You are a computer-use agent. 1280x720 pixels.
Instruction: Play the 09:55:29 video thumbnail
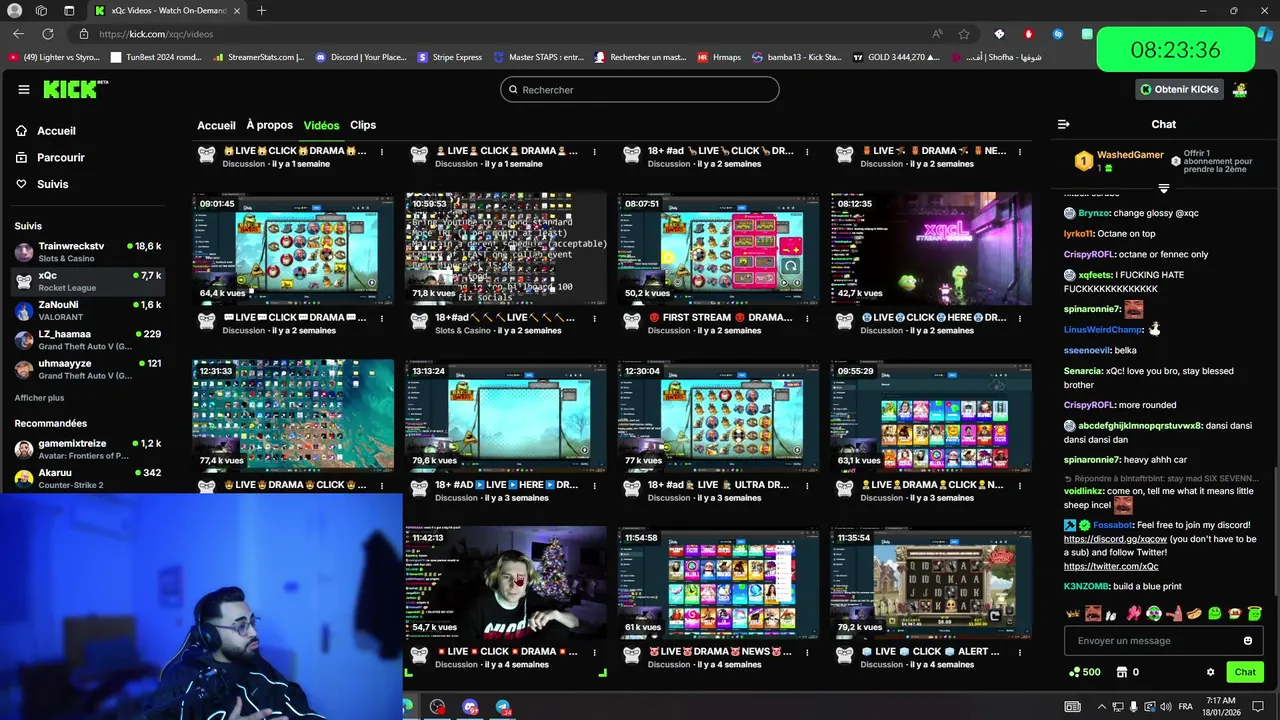tap(931, 416)
